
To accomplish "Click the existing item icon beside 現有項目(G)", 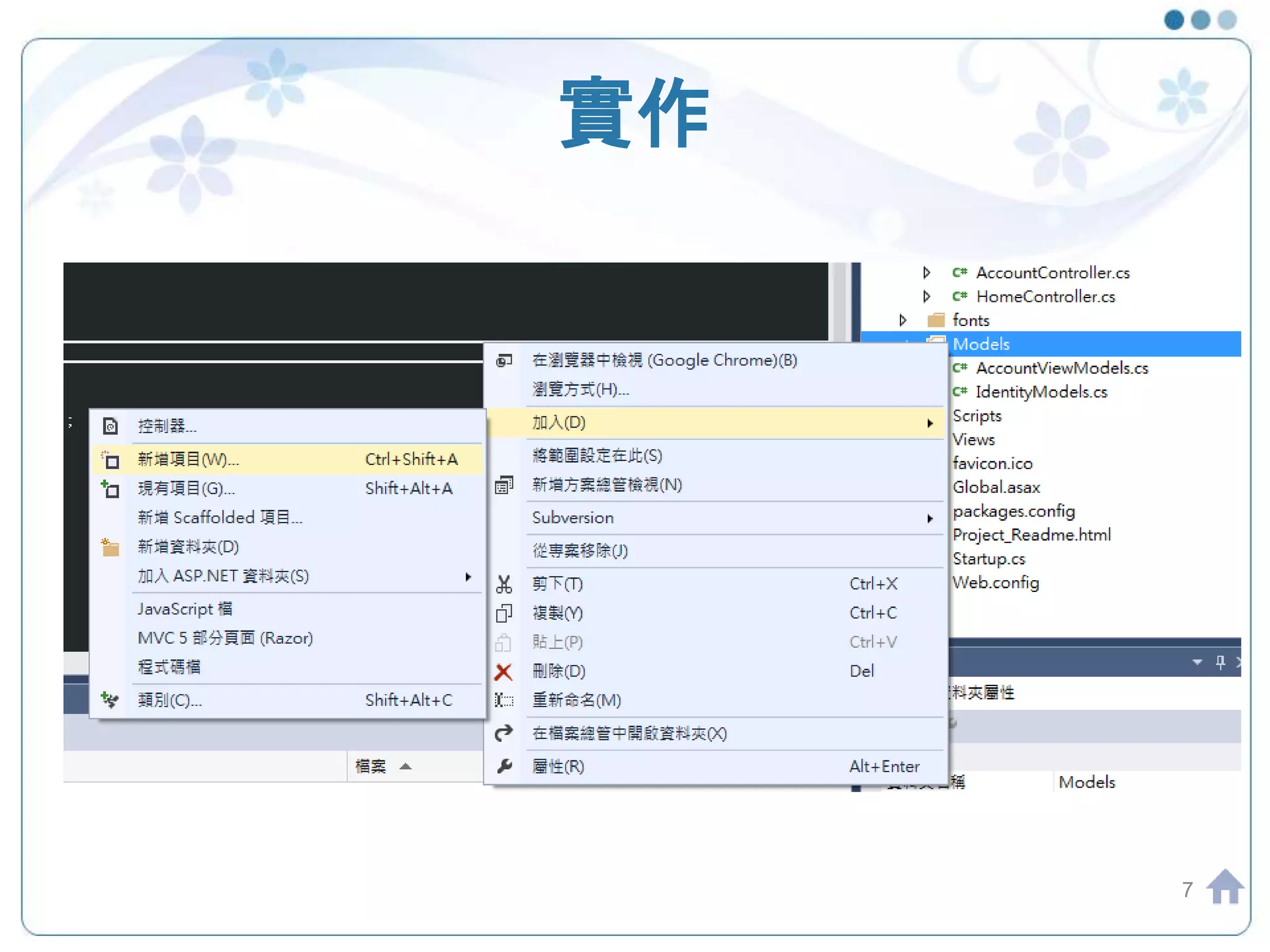I will (x=110, y=489).
